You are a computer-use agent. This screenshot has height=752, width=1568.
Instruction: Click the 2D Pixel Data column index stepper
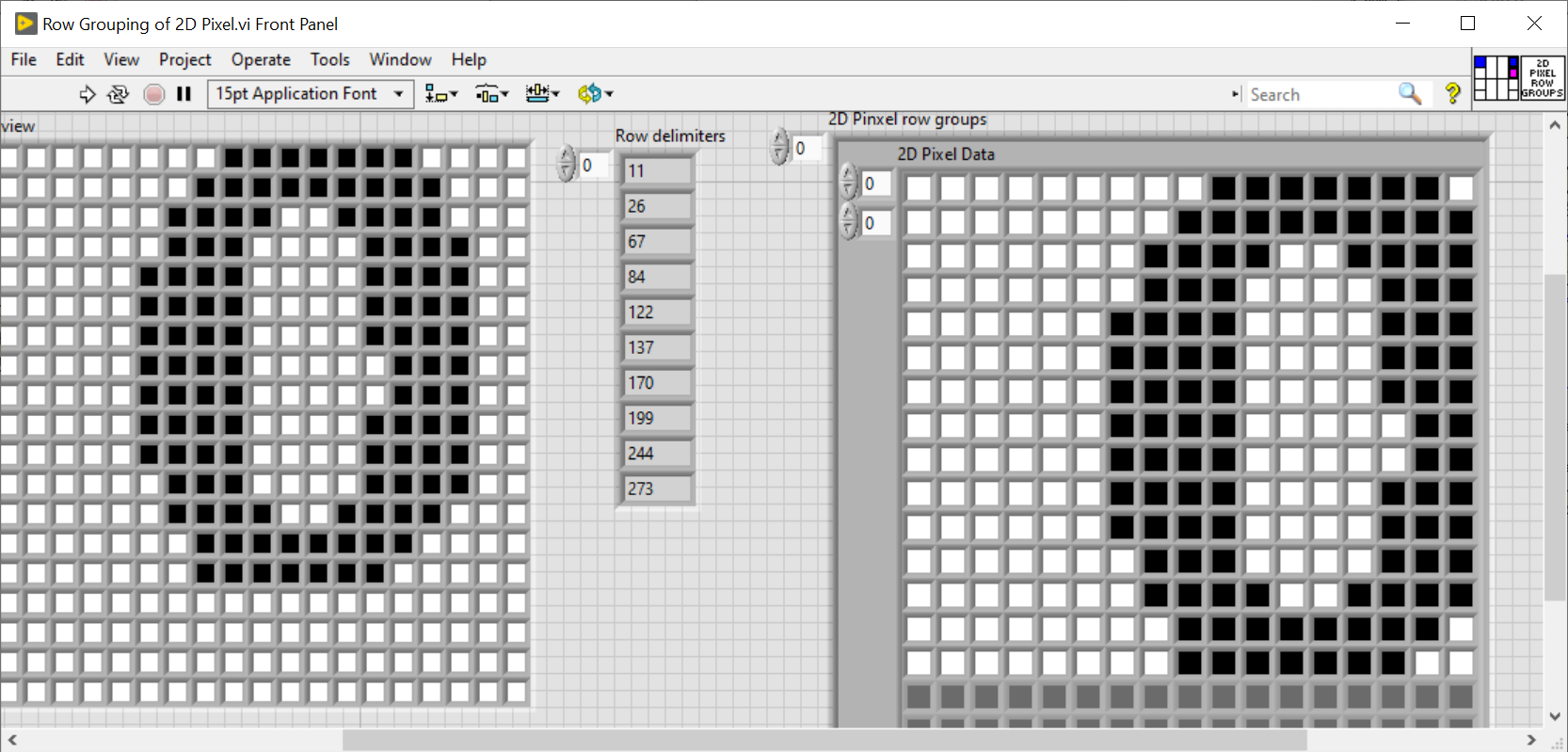(848, 222)
